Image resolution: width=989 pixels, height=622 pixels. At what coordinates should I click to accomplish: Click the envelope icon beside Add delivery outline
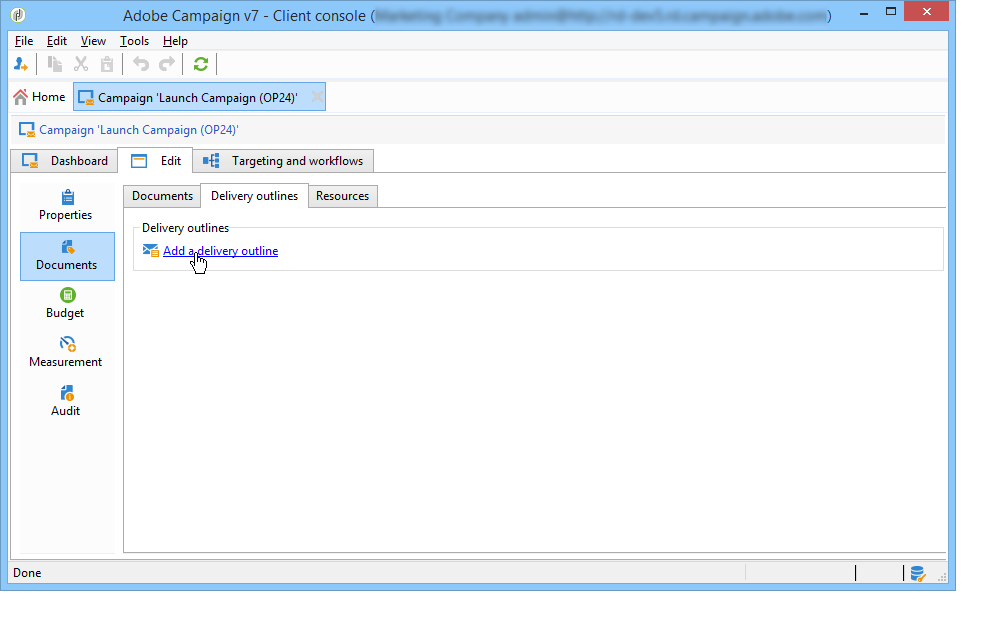pyautogui.click(x=150, y=250)
